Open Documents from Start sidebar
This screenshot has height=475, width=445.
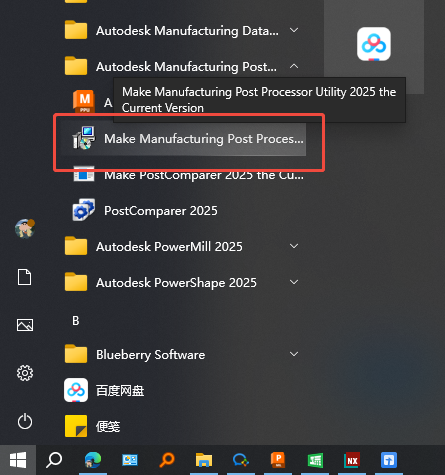click(x=25, y=277)
